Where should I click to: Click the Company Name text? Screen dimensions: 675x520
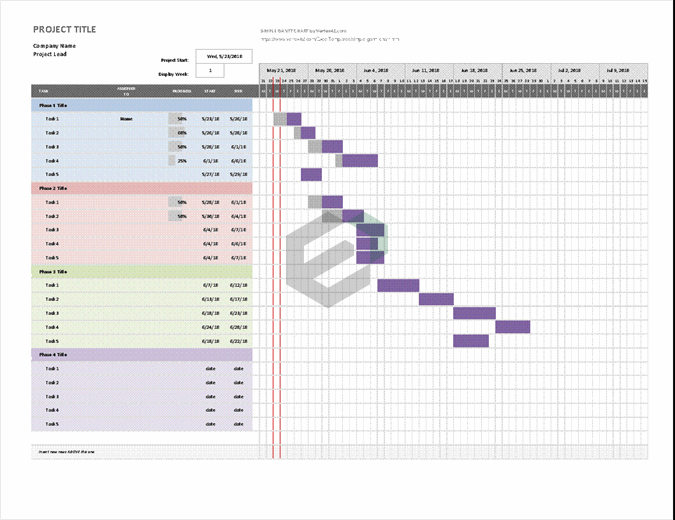coord(55,46)
